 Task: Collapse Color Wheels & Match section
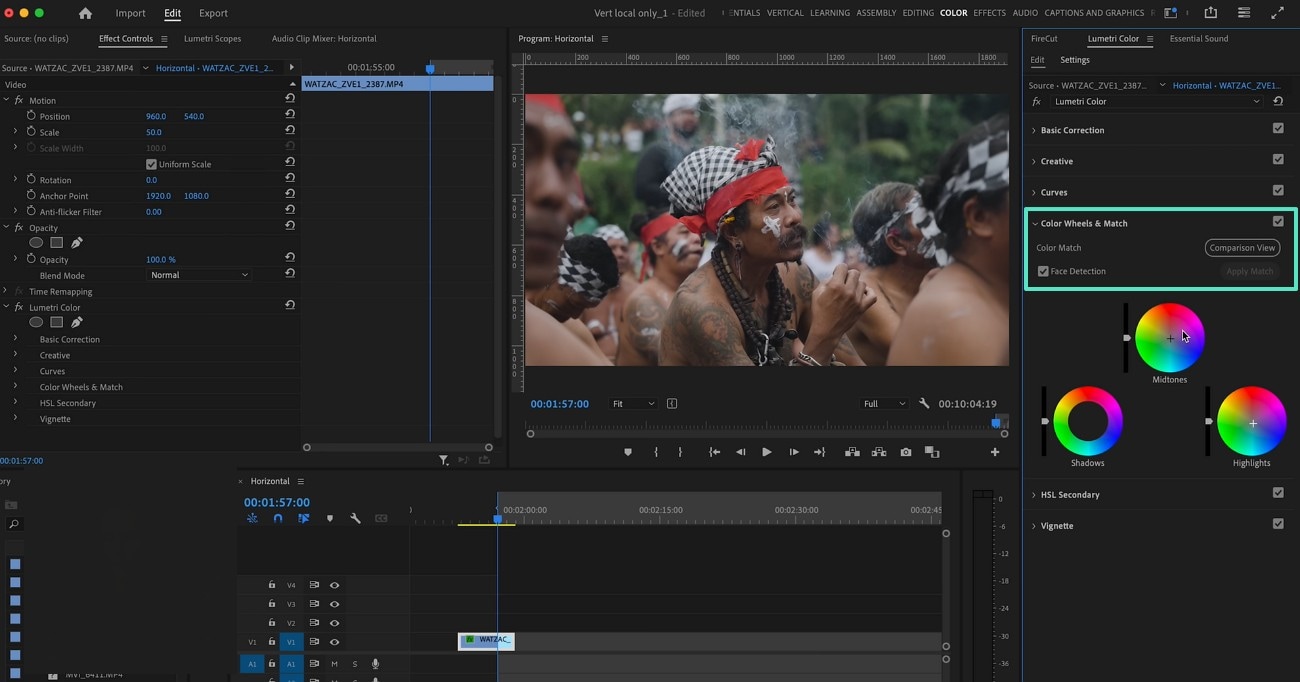tap(1034, 223)
